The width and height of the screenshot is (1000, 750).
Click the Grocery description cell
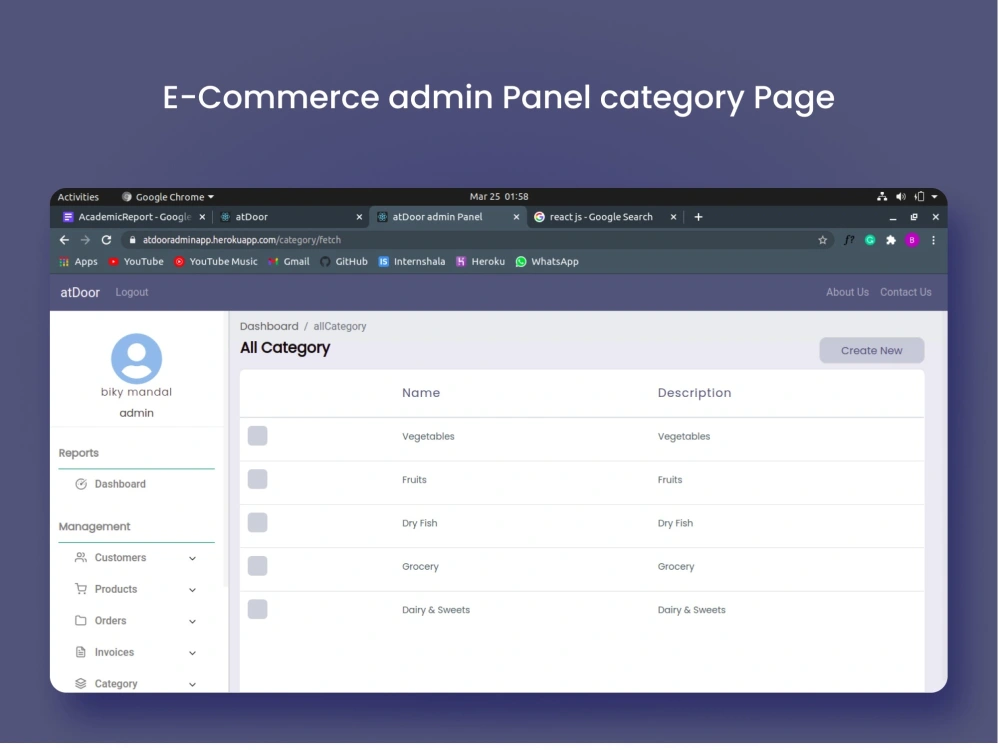coord(676,567)
